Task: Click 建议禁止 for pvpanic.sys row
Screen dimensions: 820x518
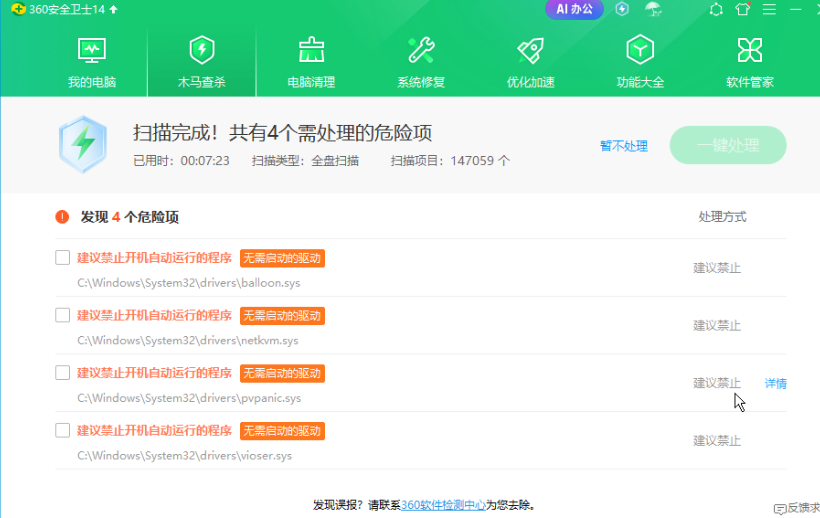Action: coord(717,383)
